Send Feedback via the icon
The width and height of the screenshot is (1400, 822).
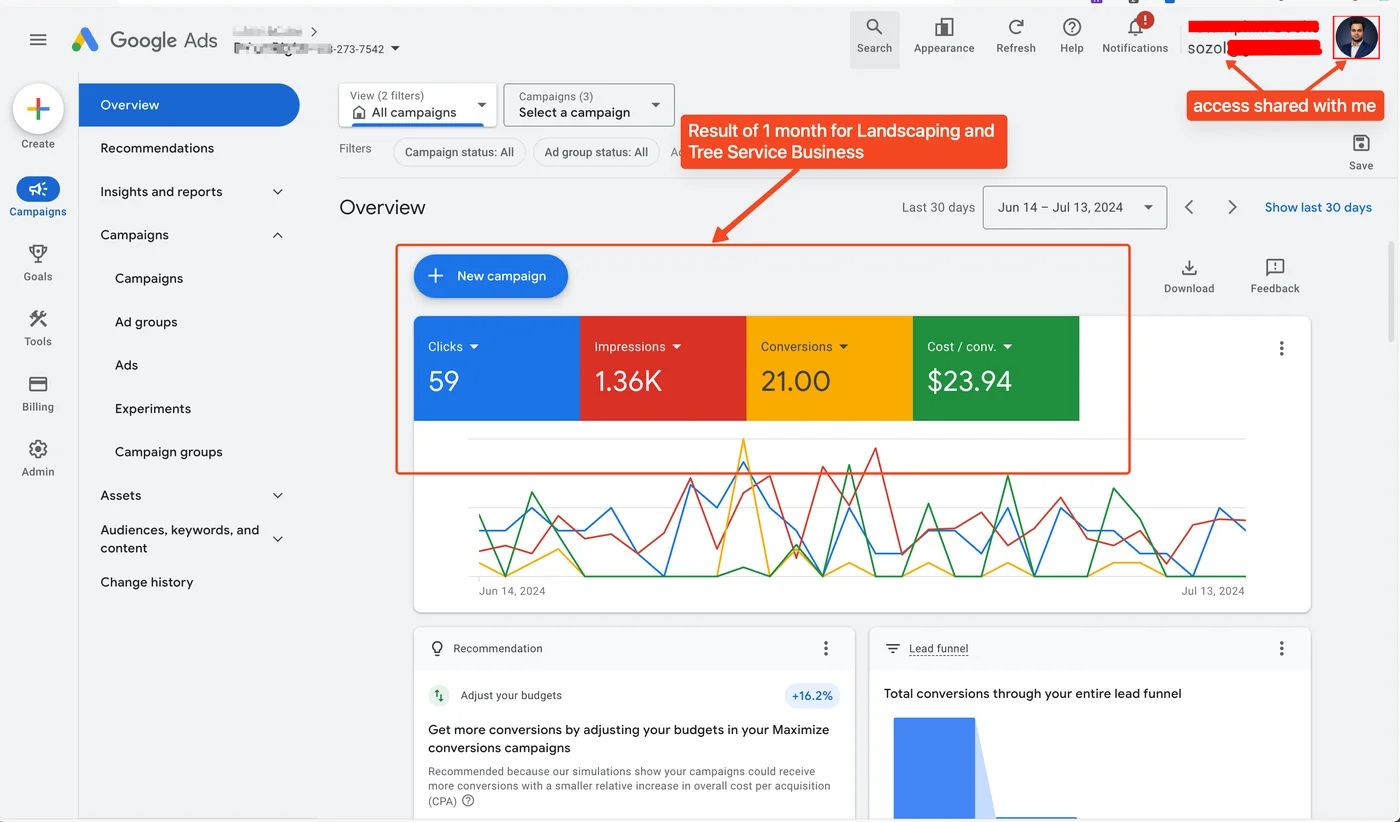point(1275,276)
